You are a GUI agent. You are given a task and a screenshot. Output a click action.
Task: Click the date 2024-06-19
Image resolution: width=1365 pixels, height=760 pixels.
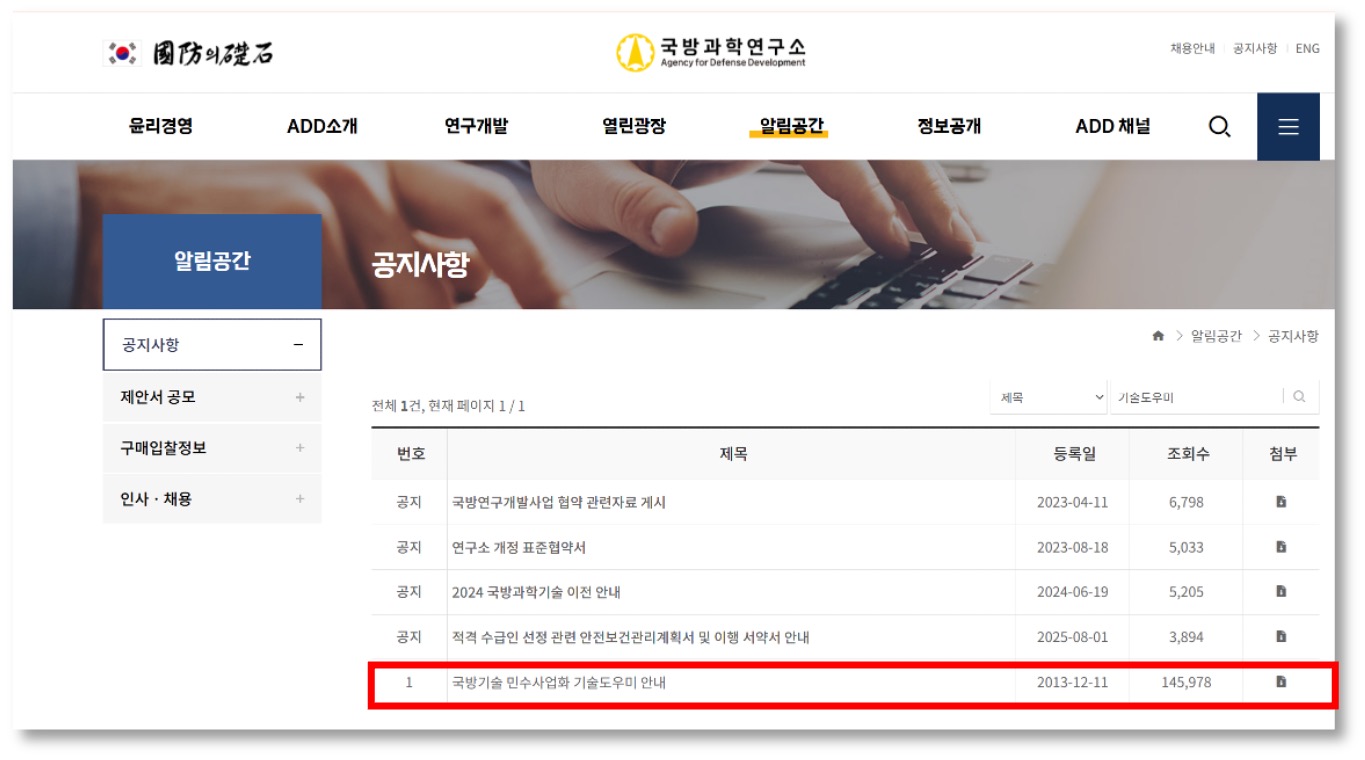point(1072,592)
